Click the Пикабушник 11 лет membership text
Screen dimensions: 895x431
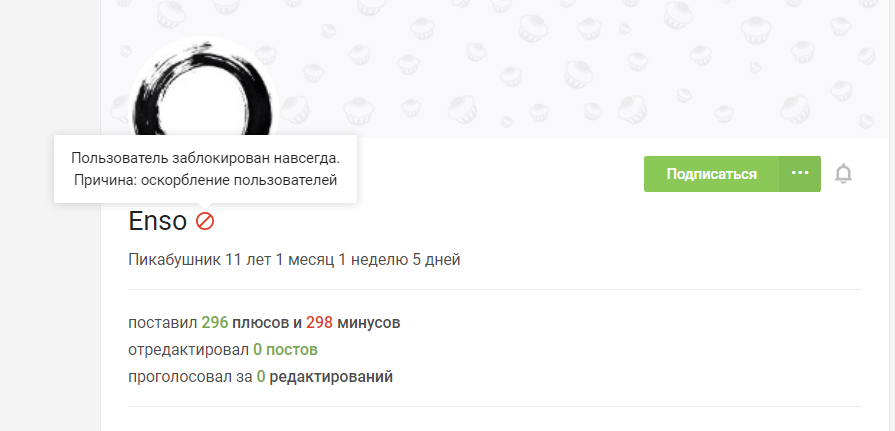coord(295,260)
